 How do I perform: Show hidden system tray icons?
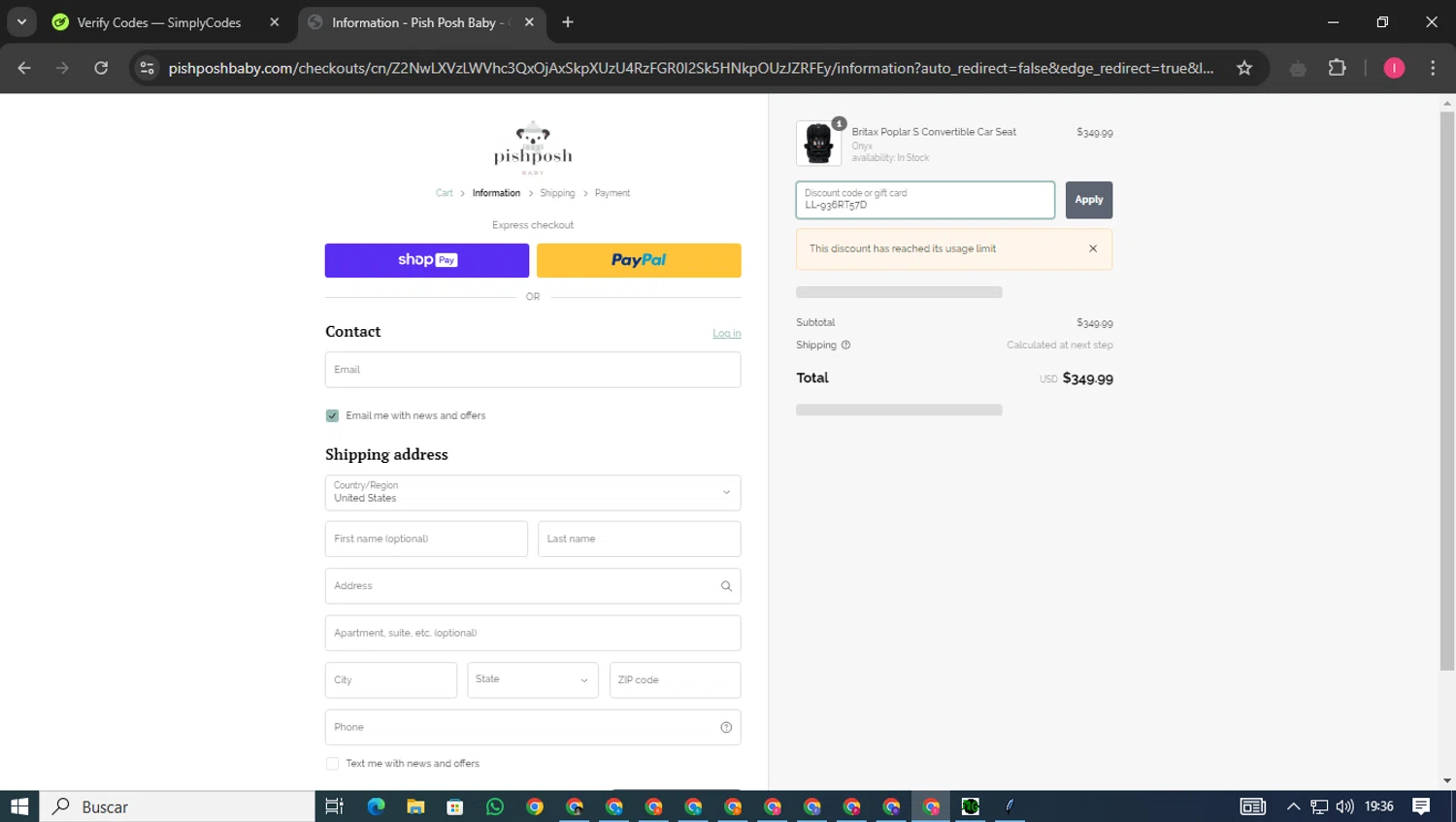[x=1293, y=806]
